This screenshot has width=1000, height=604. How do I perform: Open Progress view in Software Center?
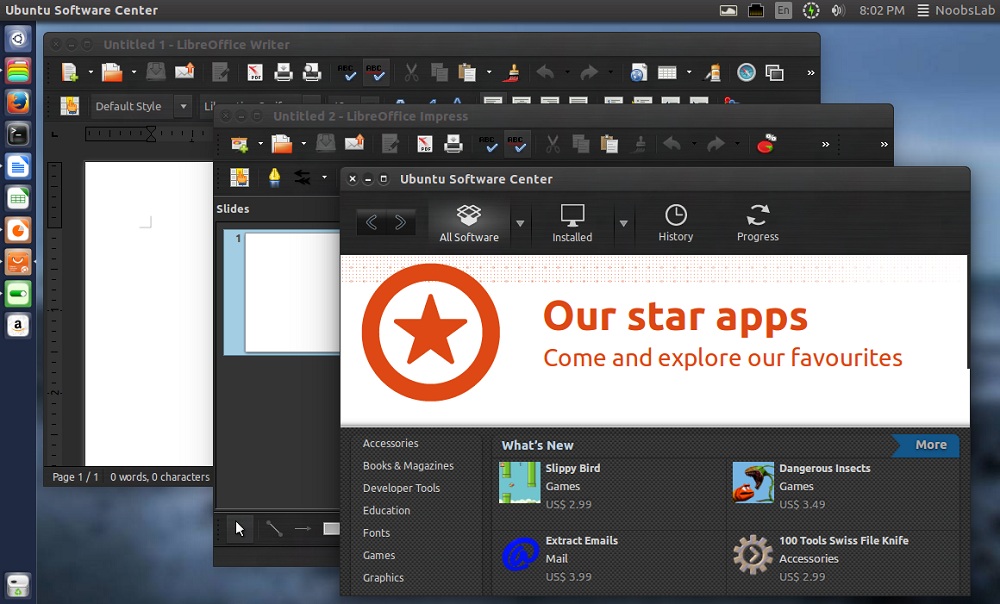coord(758,223)
